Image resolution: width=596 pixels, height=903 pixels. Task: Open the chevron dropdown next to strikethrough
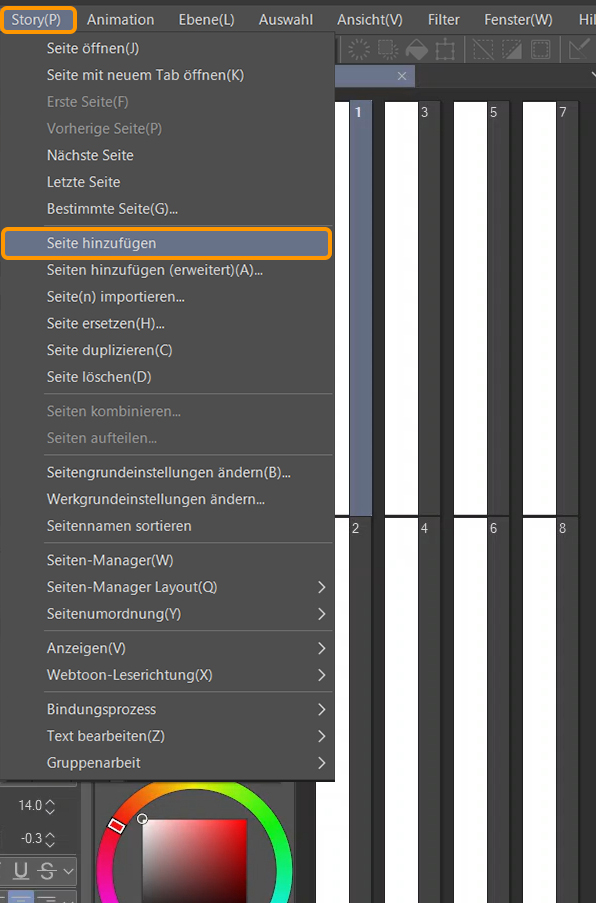click(67, 870)
